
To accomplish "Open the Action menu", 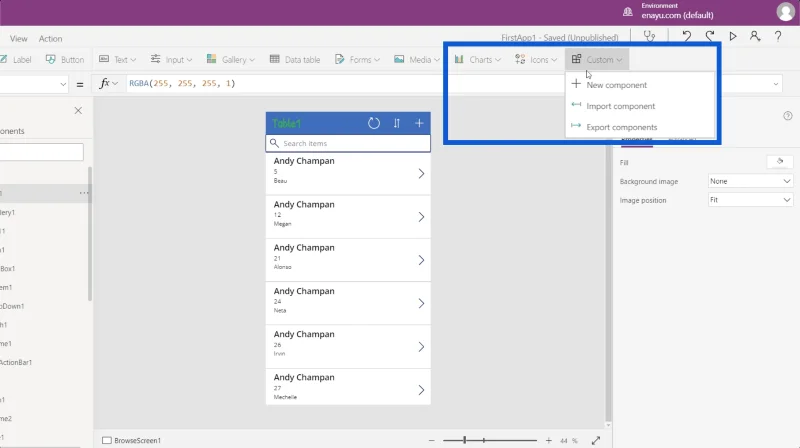I will coord(51,39).
